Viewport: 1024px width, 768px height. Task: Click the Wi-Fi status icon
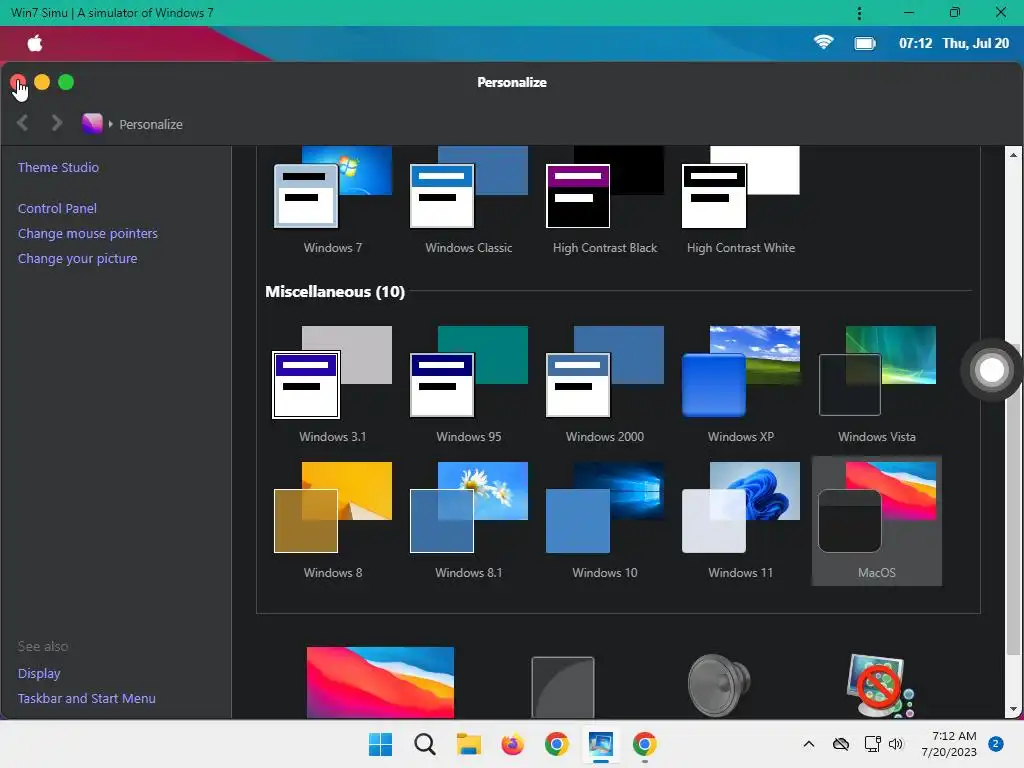[824, 43]
